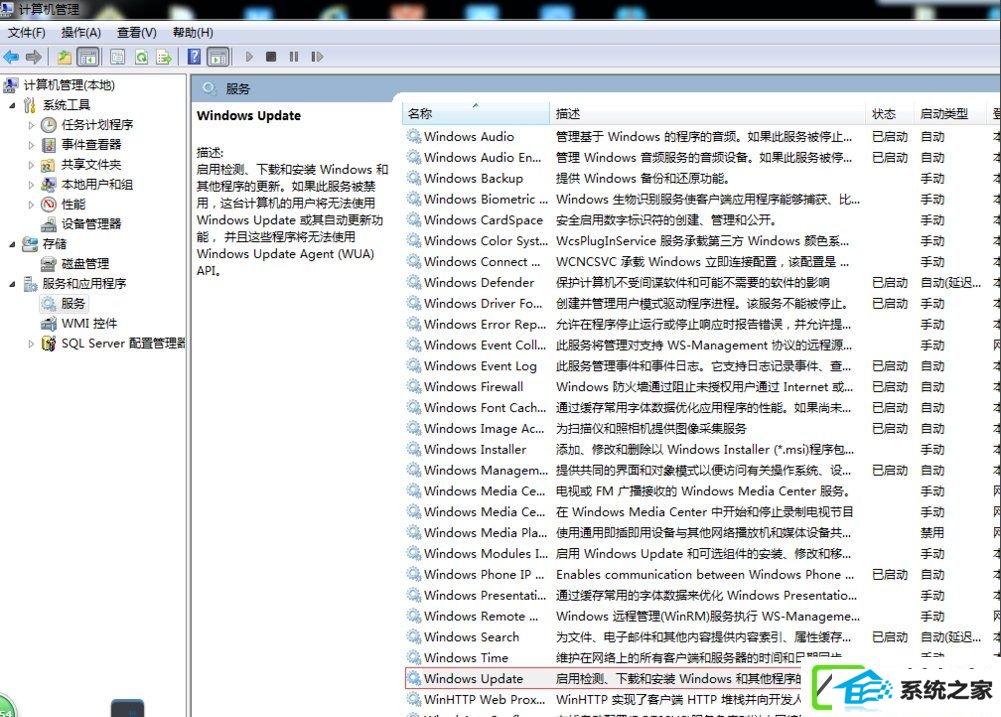Open the 帮助(H) menu

click(193, 33)
